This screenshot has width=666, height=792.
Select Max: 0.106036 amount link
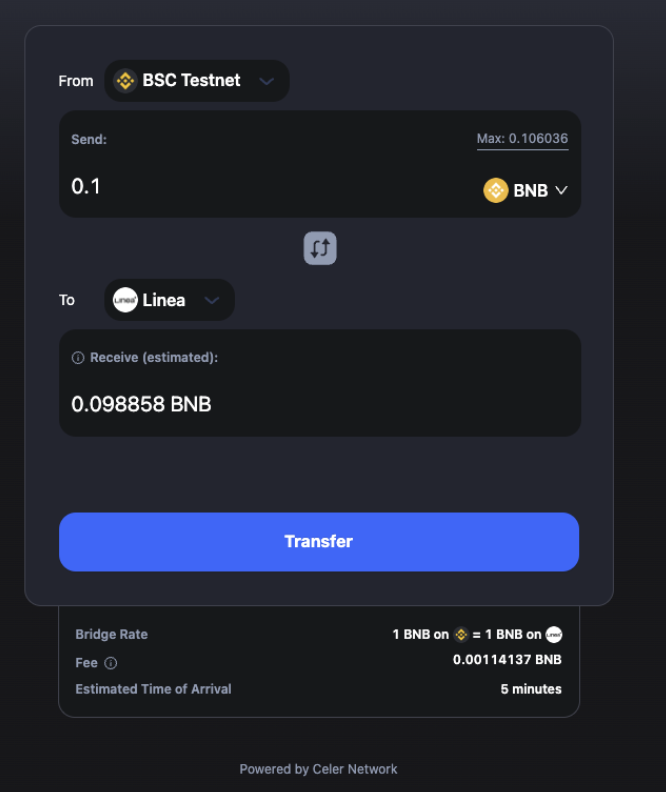click(x=523, y=139)
